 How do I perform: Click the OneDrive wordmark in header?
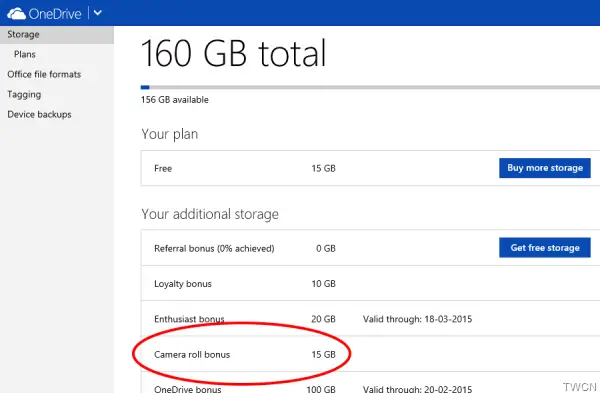click(x=55, y=14)
